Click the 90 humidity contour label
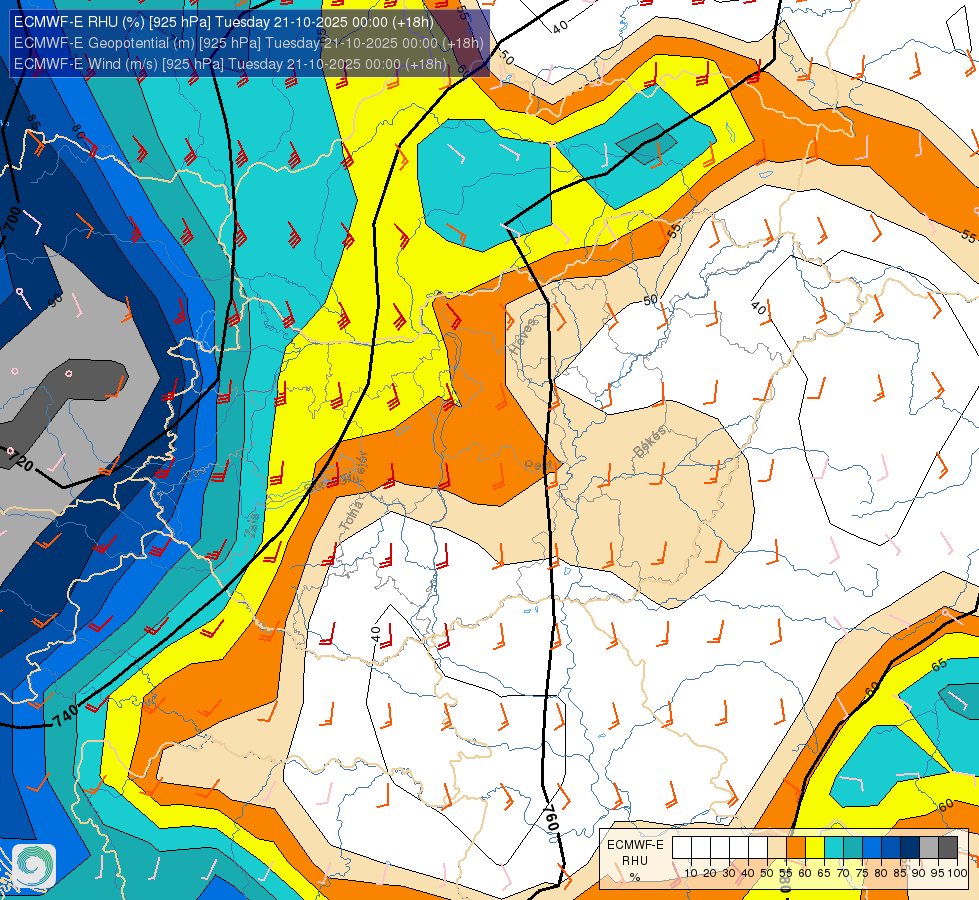The image size is (979, 900). coord(55,300)
